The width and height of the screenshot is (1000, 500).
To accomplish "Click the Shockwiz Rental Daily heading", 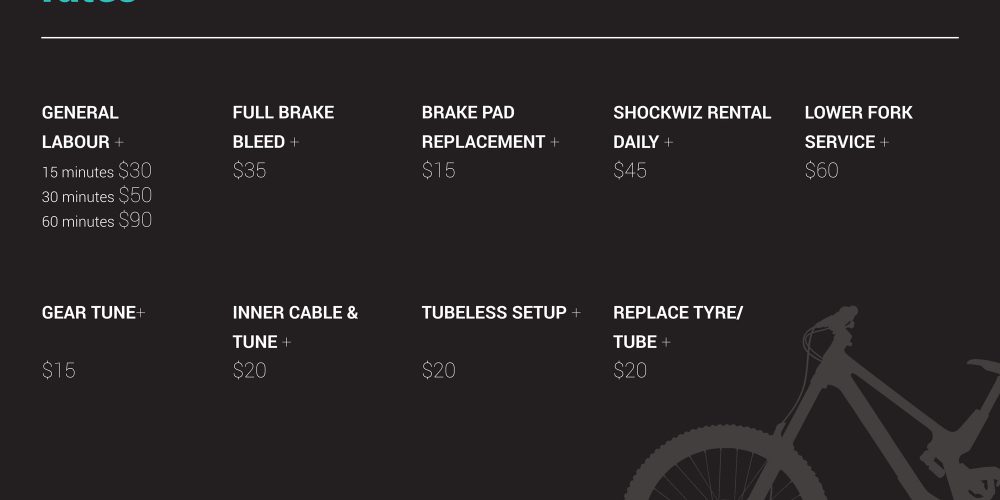I will pos(692,127).
